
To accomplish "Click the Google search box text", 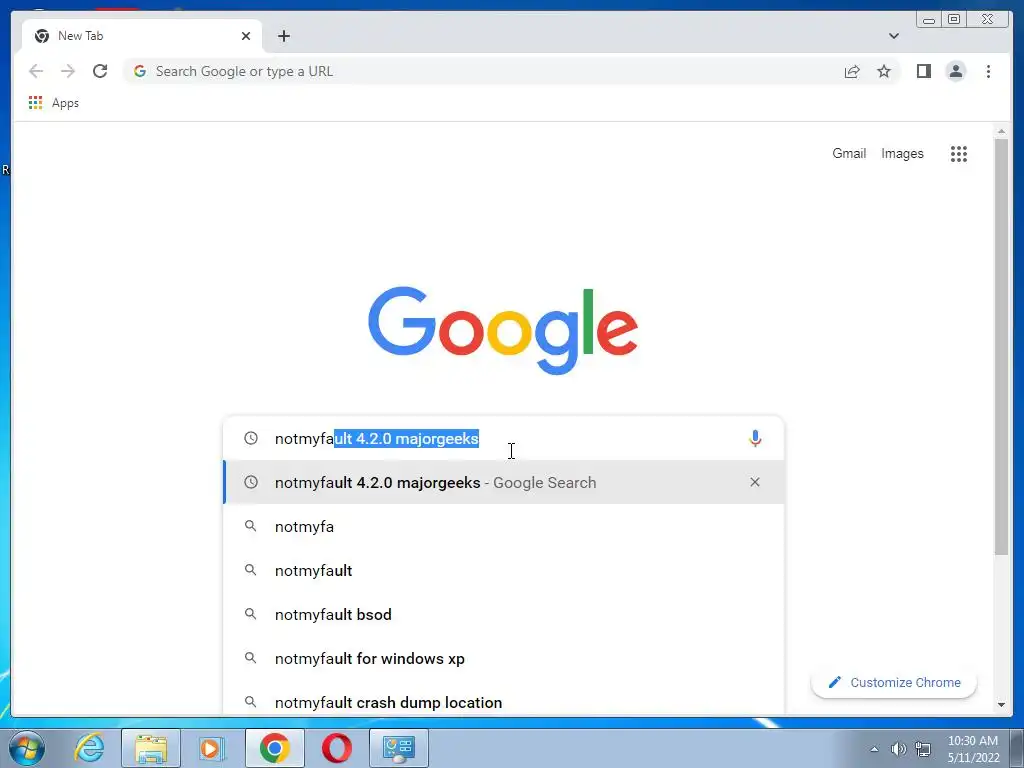I will point(376,438).
